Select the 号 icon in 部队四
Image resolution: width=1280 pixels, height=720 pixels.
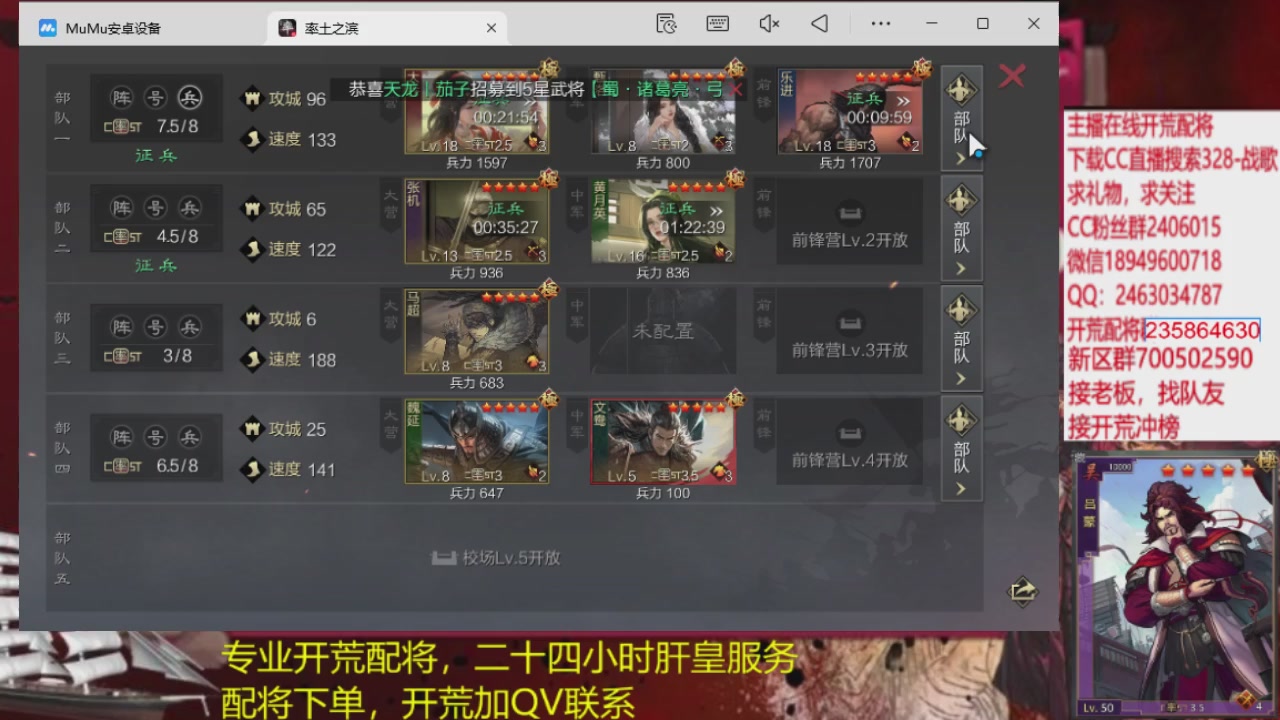[x=155, y=437]
